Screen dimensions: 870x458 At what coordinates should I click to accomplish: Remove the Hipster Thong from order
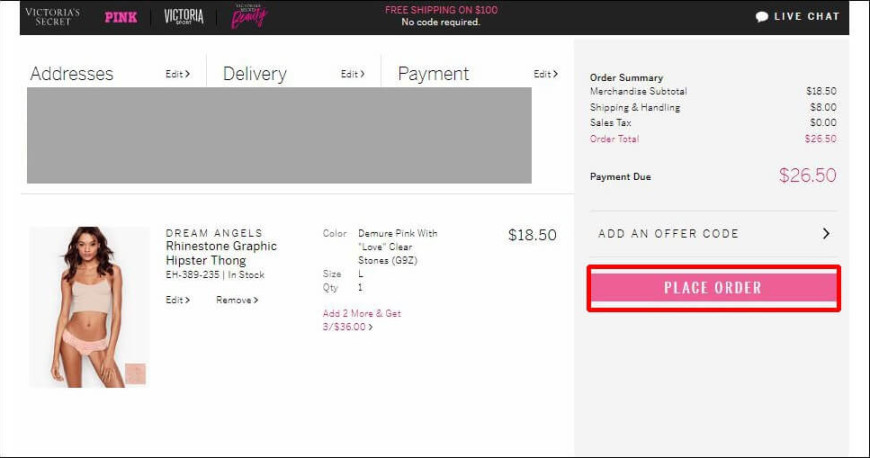(x=236, y=300)
